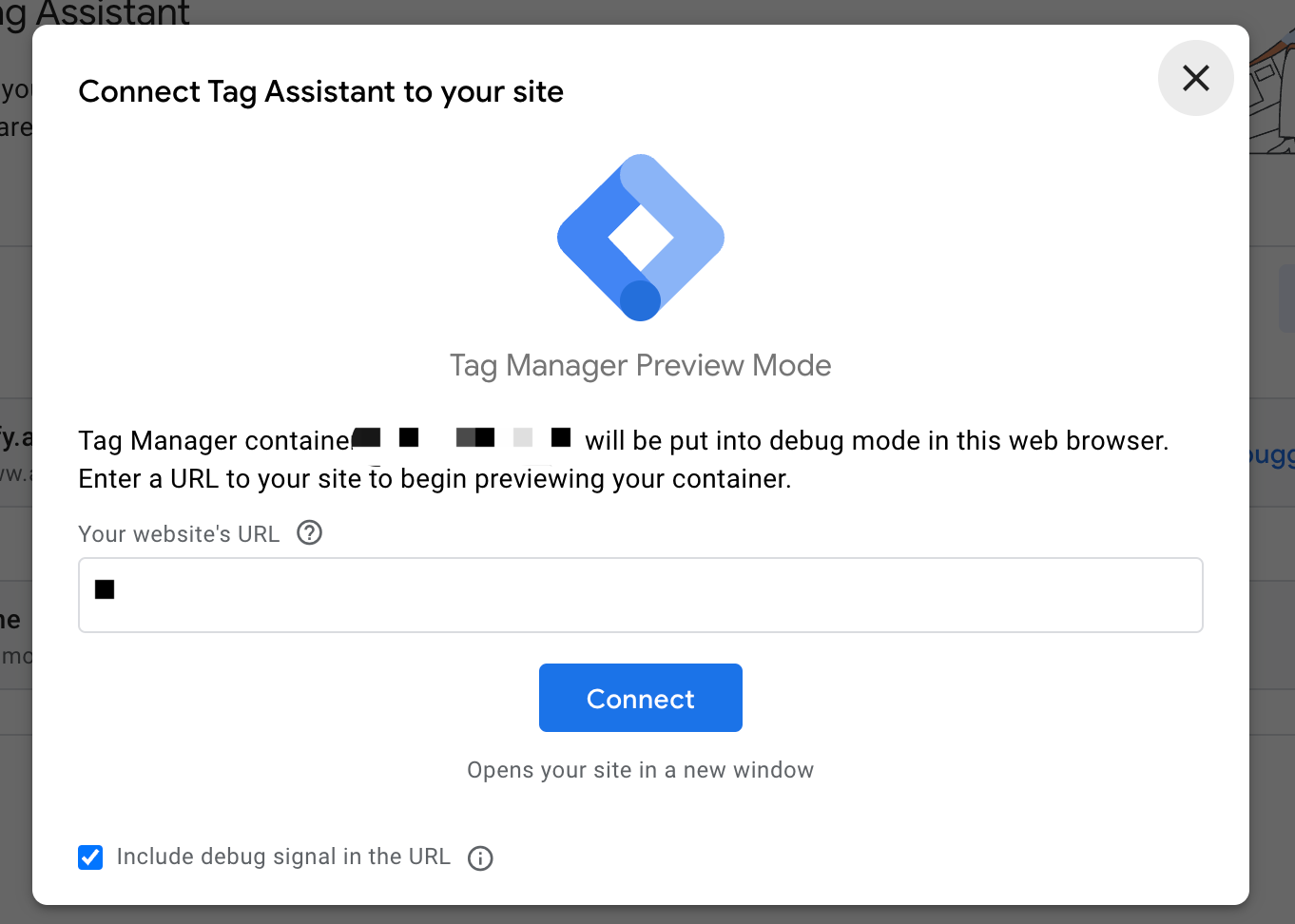Click info icon next to debug signal option
Viewport: 1295px width, 924px height.
(x=480, y=858)
